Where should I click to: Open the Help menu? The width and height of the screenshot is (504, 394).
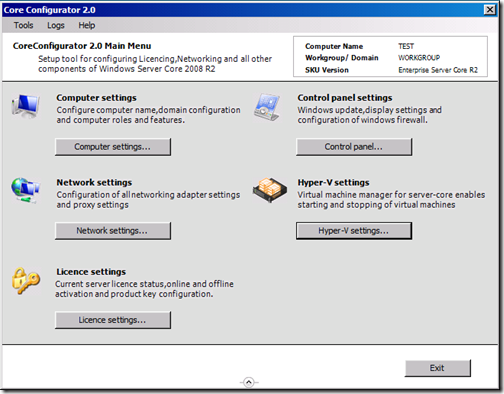tap(87, 25)
